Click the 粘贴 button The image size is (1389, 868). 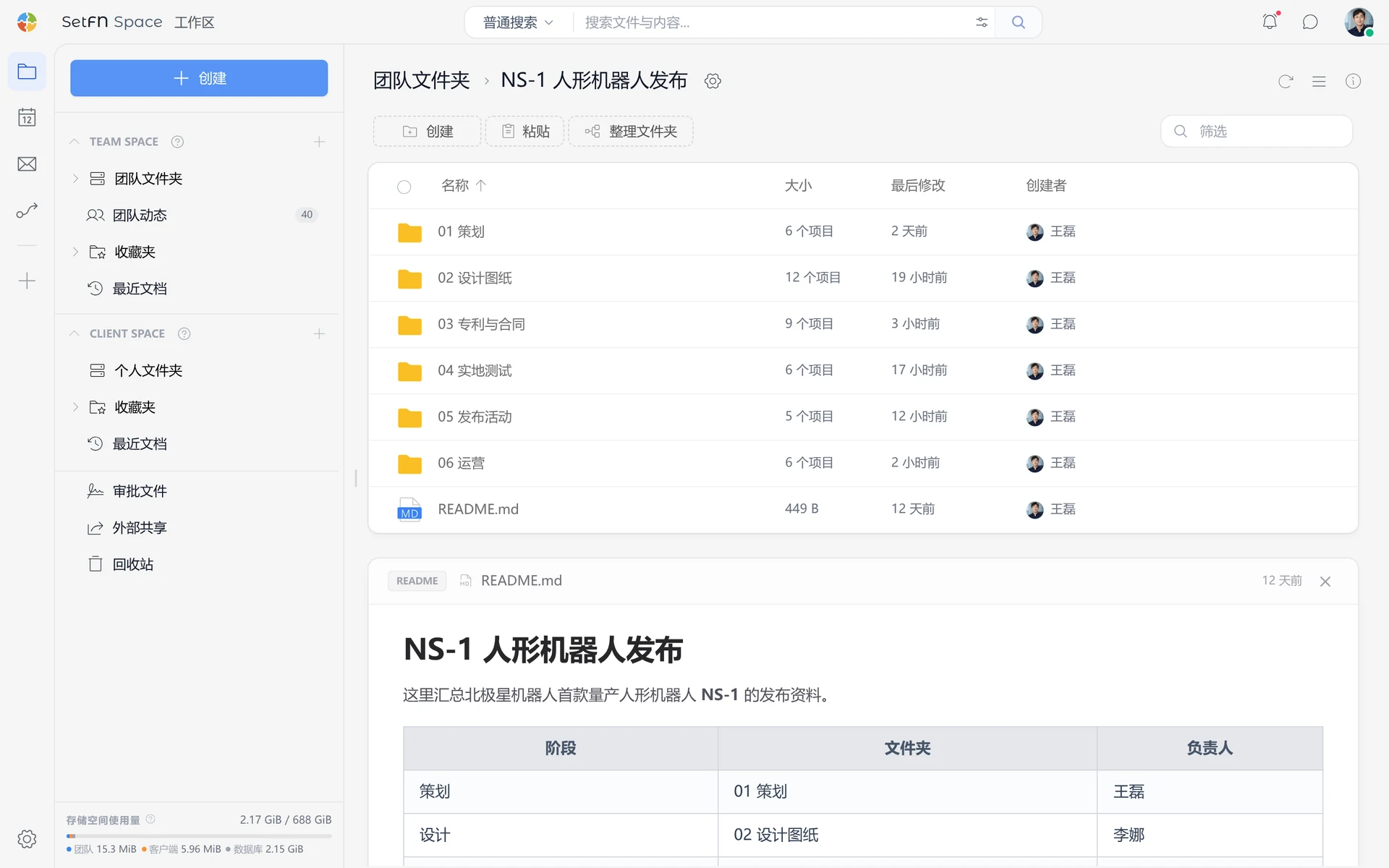pos(524,131)
